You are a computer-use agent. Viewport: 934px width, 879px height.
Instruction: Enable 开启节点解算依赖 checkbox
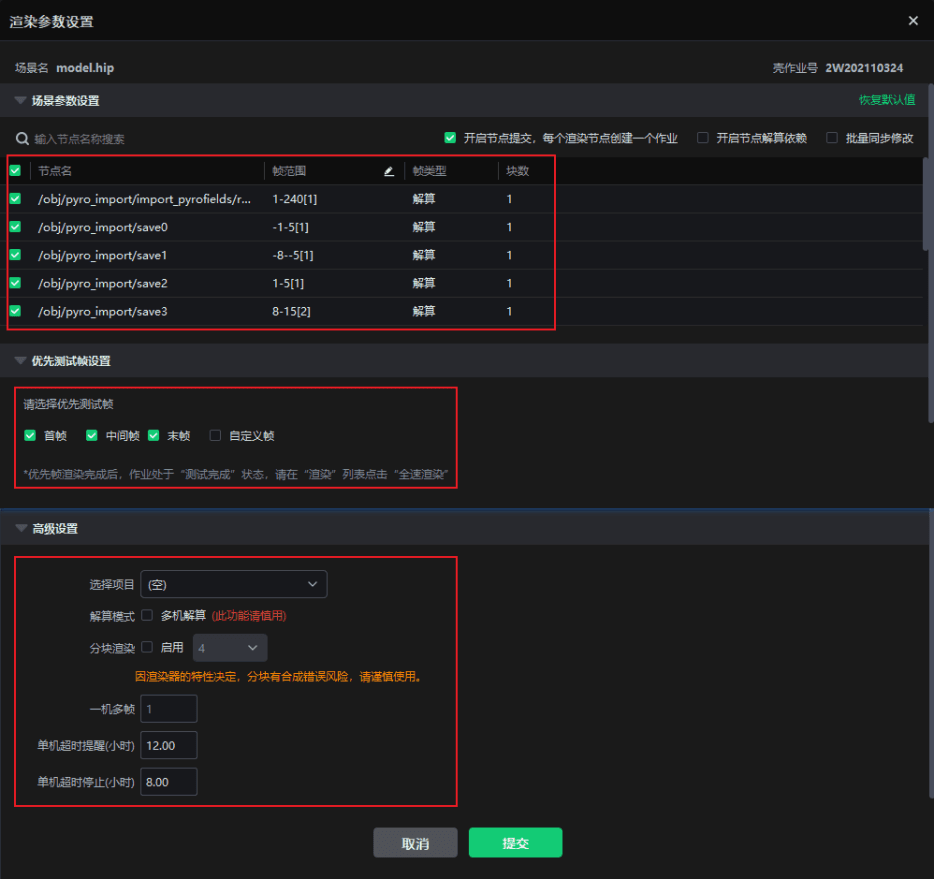[x=703, y=138]
